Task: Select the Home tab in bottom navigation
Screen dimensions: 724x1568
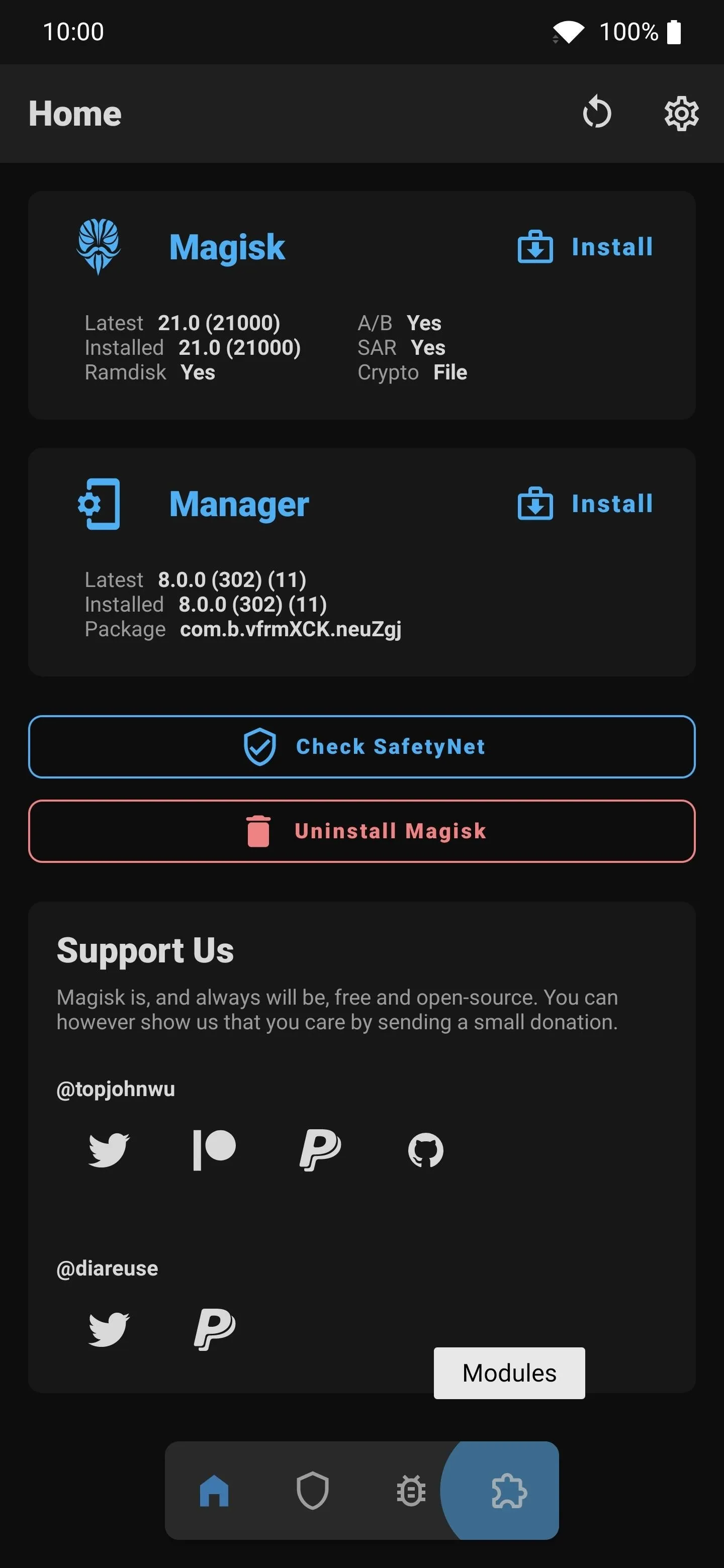Action: click(x=214, y=1491)
